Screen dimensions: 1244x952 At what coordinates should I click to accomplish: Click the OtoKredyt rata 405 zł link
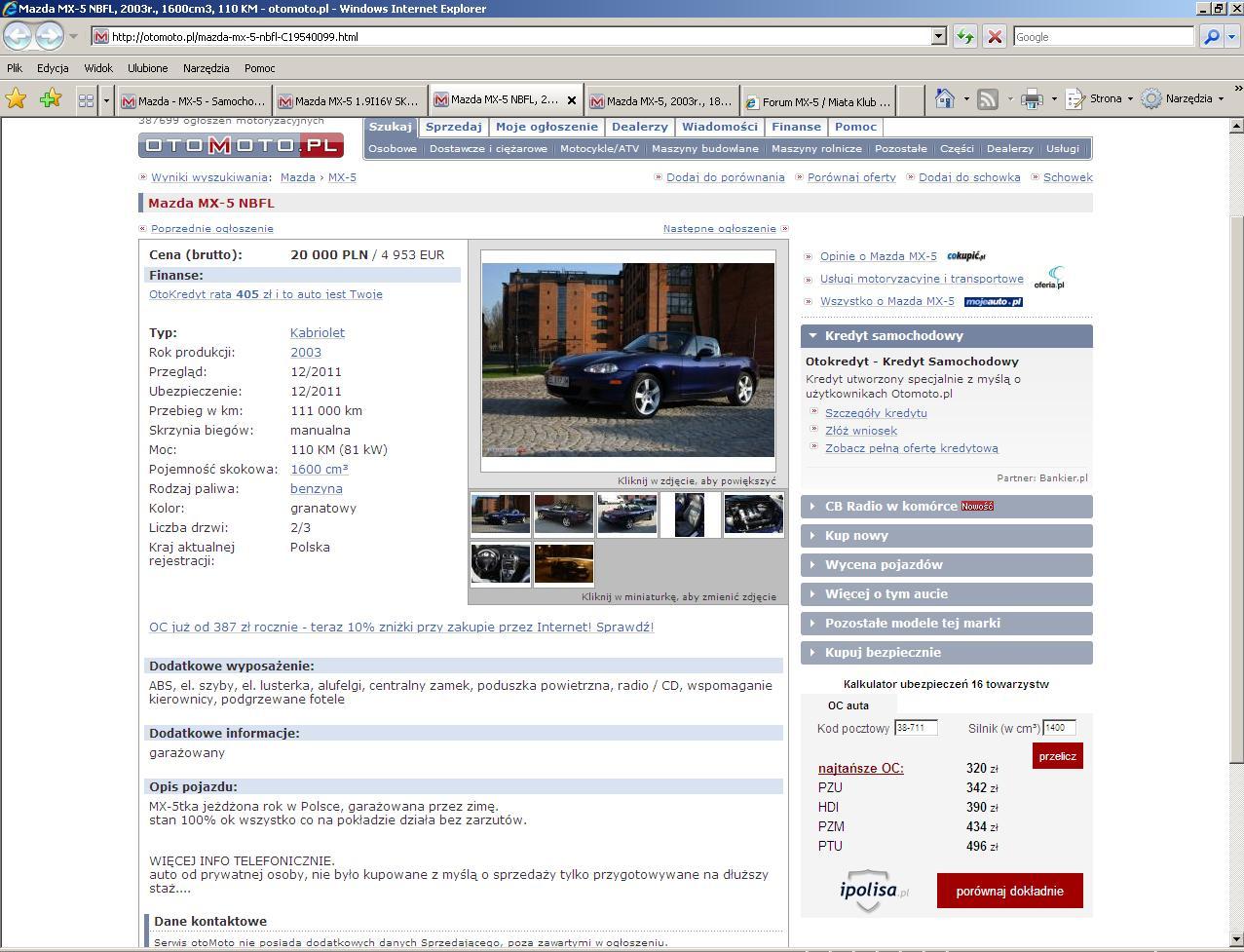[266, 294]
